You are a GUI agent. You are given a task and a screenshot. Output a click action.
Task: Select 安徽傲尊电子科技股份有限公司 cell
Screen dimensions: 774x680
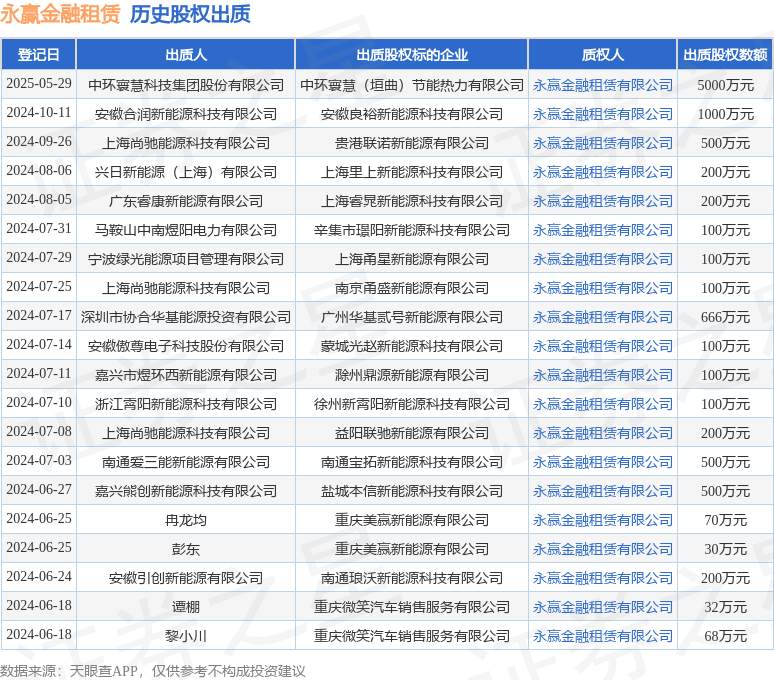(x=186, y=346)
